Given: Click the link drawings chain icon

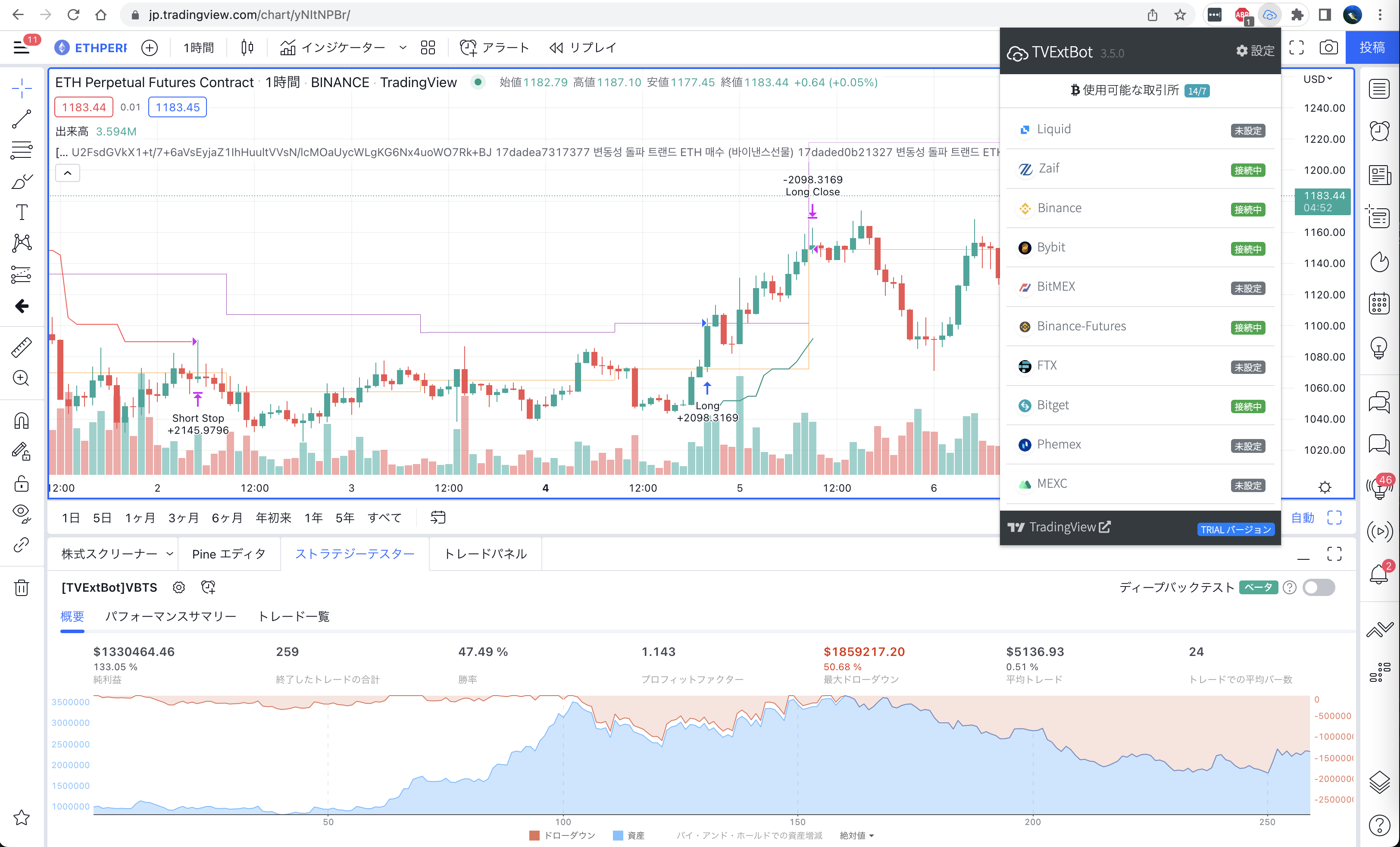Looking at the screenshot, I should click(x=22, y=545).
